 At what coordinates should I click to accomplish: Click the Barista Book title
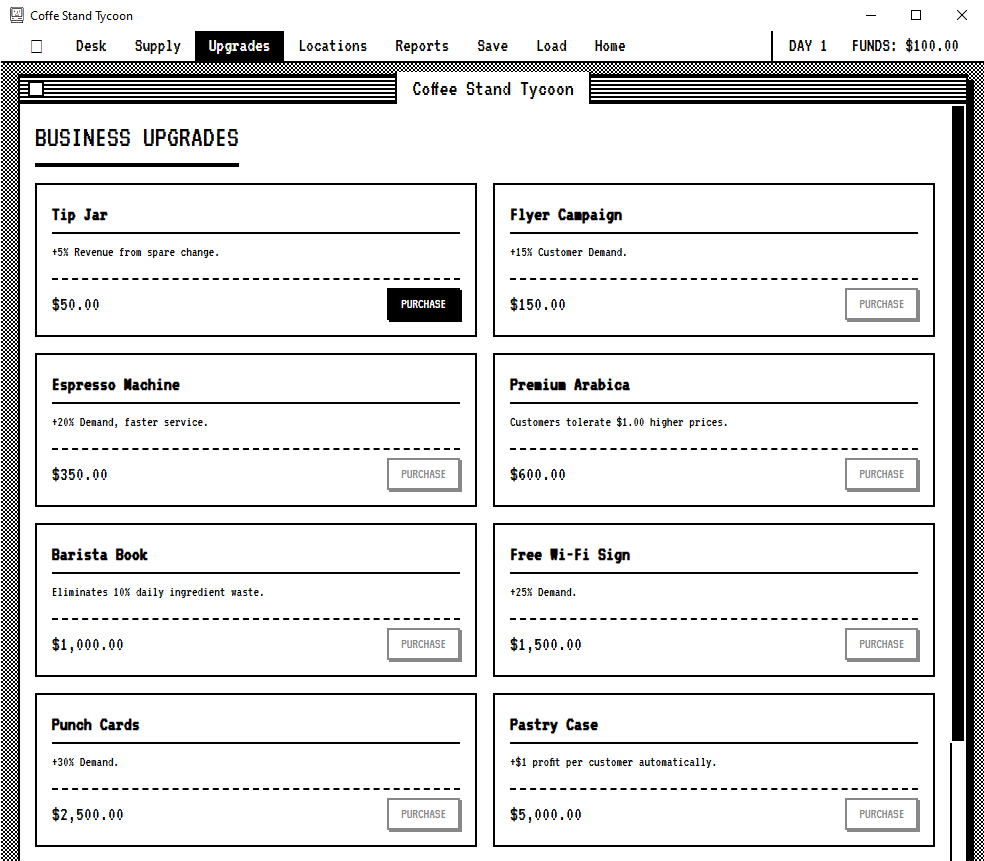[100, 555]
